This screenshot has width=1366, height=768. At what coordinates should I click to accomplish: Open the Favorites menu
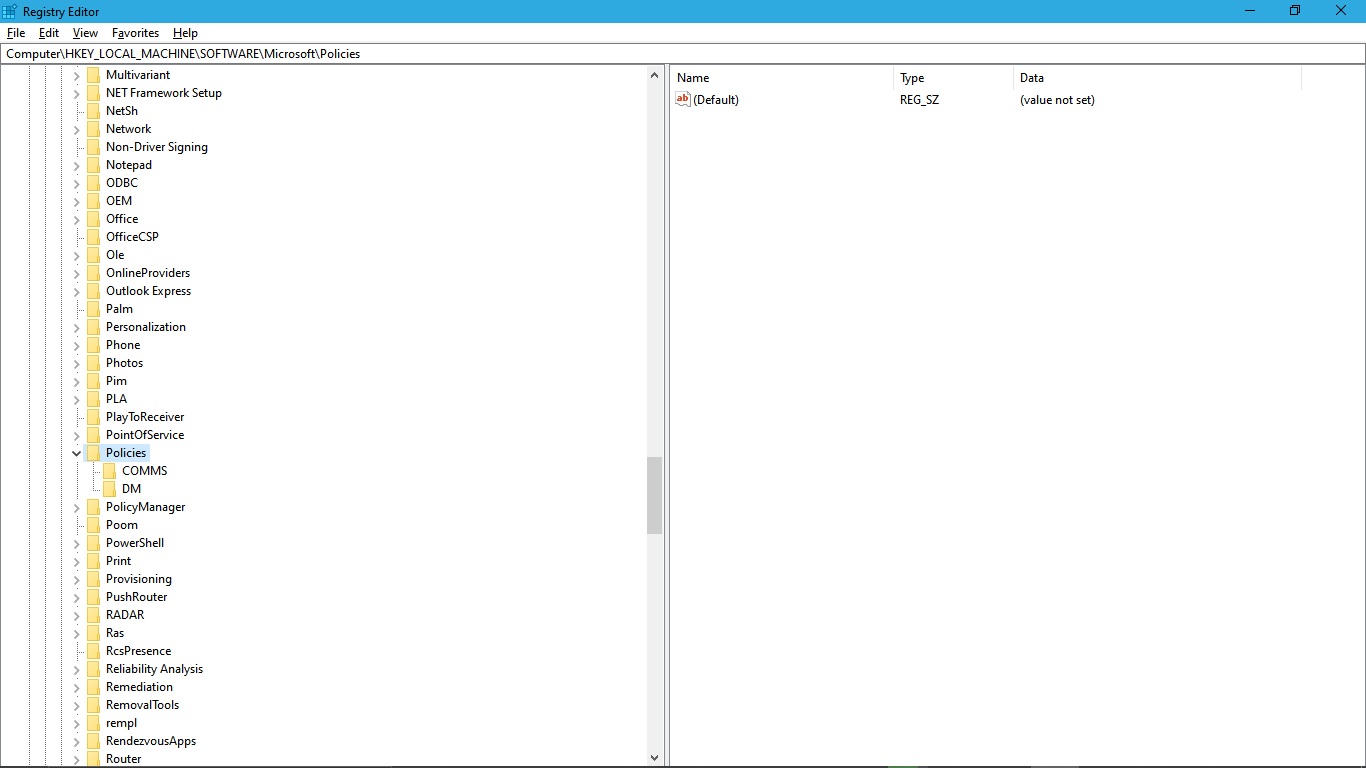(x=135, y=33)
